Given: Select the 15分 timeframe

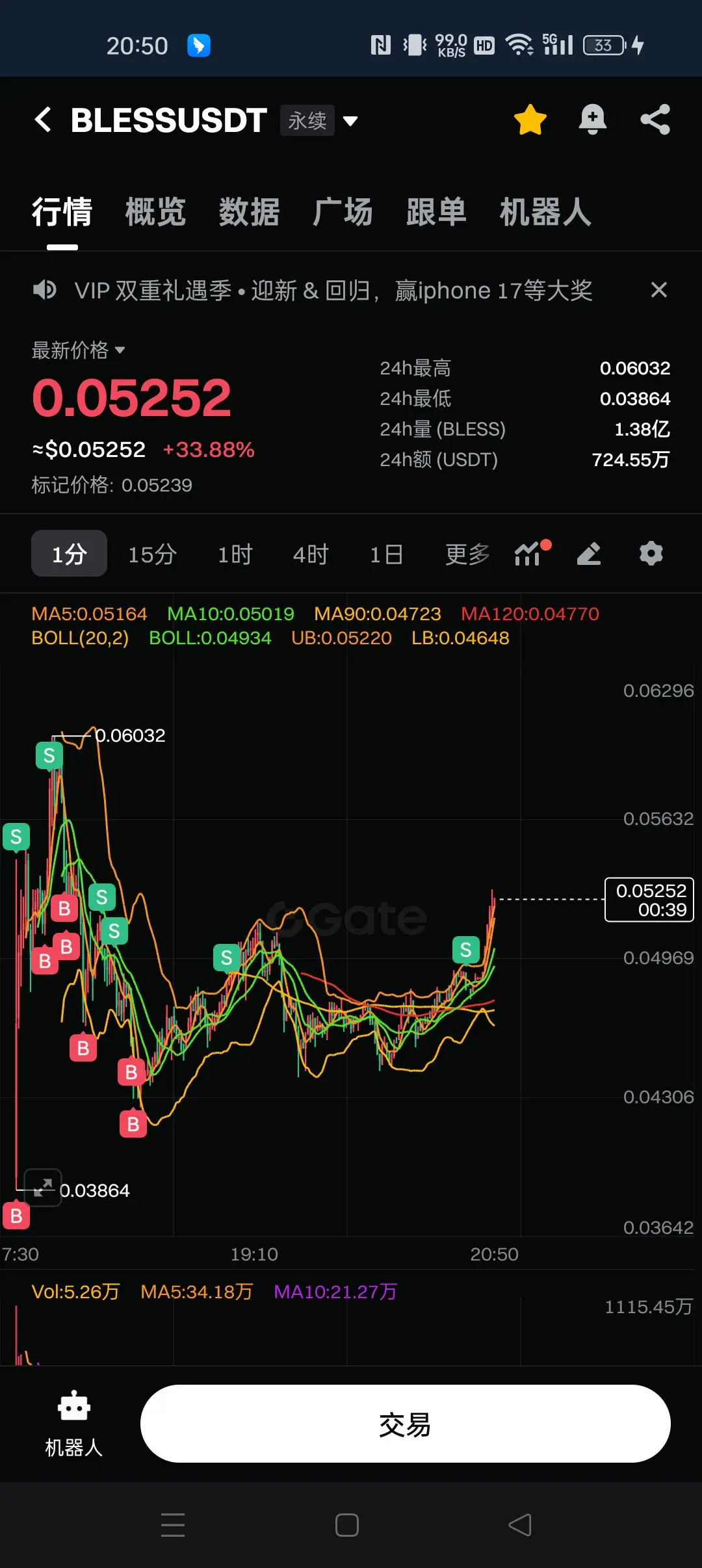Looking at the screenshot, I should pos(152,555).
